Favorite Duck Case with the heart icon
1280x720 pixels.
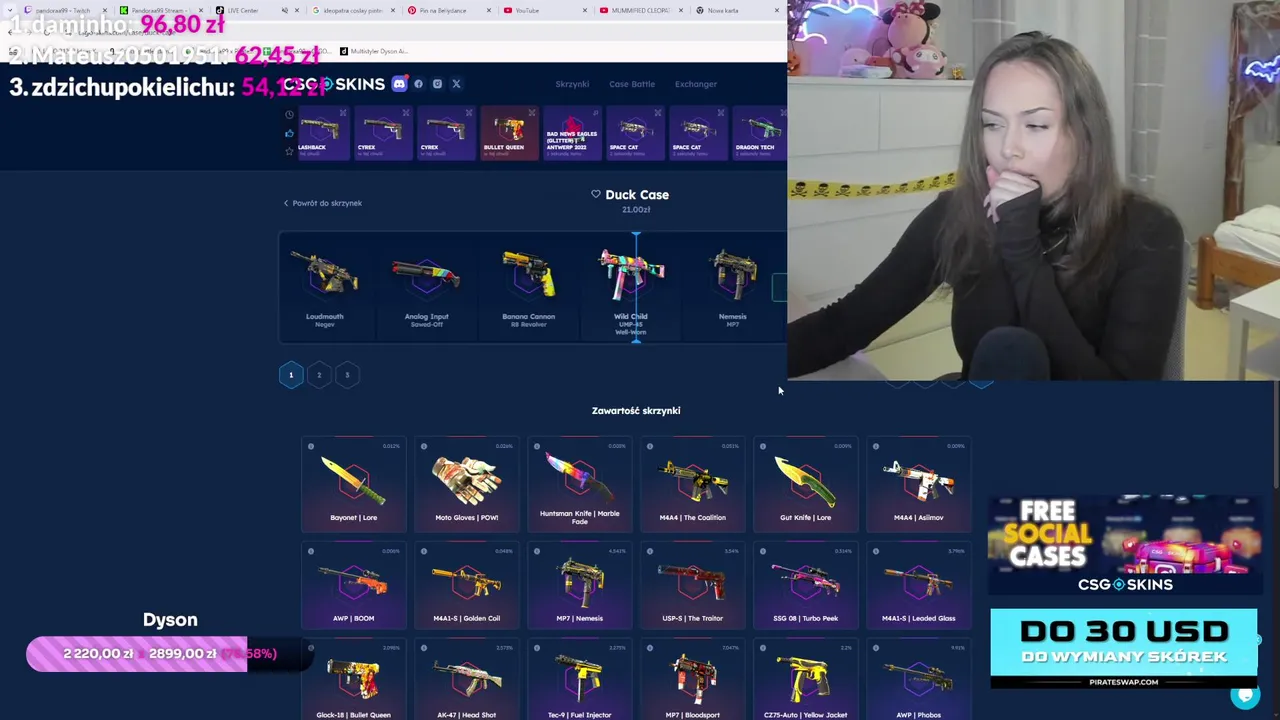pyautogui.click(x=596, y=194)
